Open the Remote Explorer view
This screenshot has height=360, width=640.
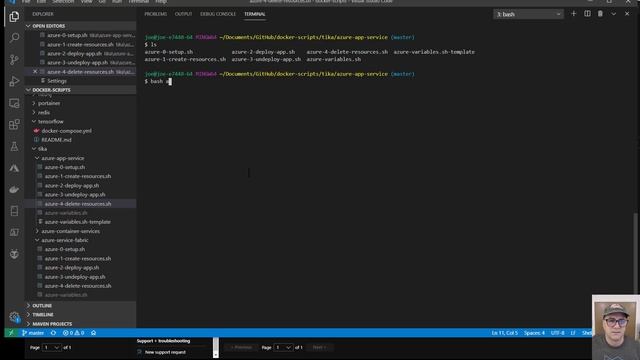click(14, 103)
